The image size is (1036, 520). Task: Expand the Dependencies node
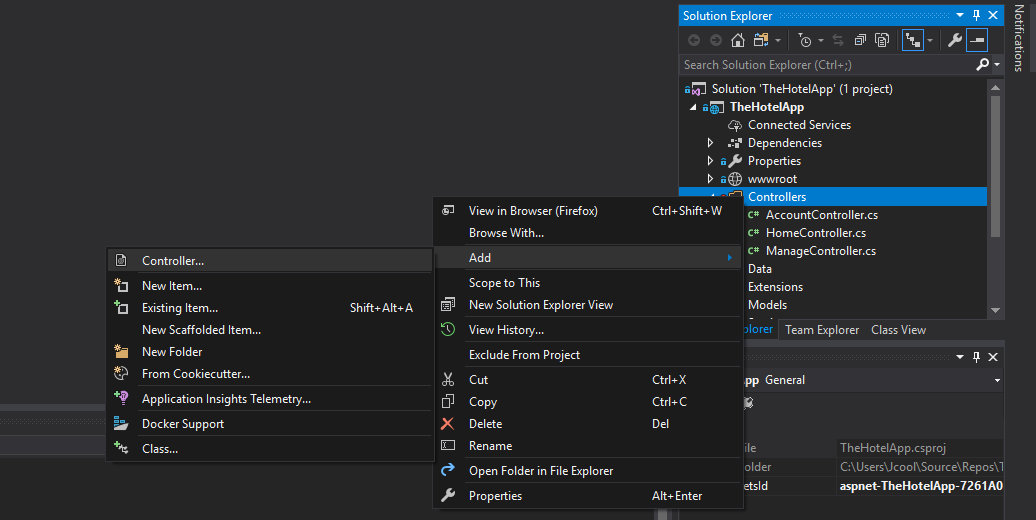point(710,143)
